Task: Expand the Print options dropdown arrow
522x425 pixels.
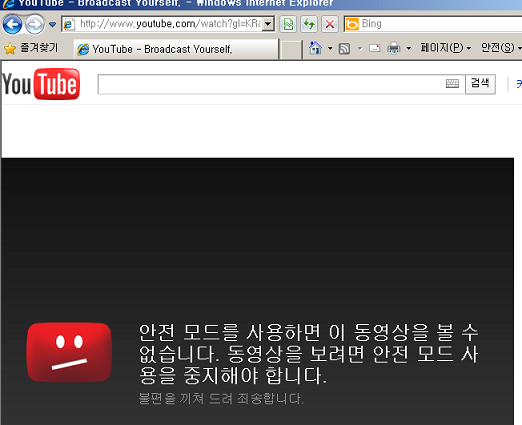Action: point(409,48)
